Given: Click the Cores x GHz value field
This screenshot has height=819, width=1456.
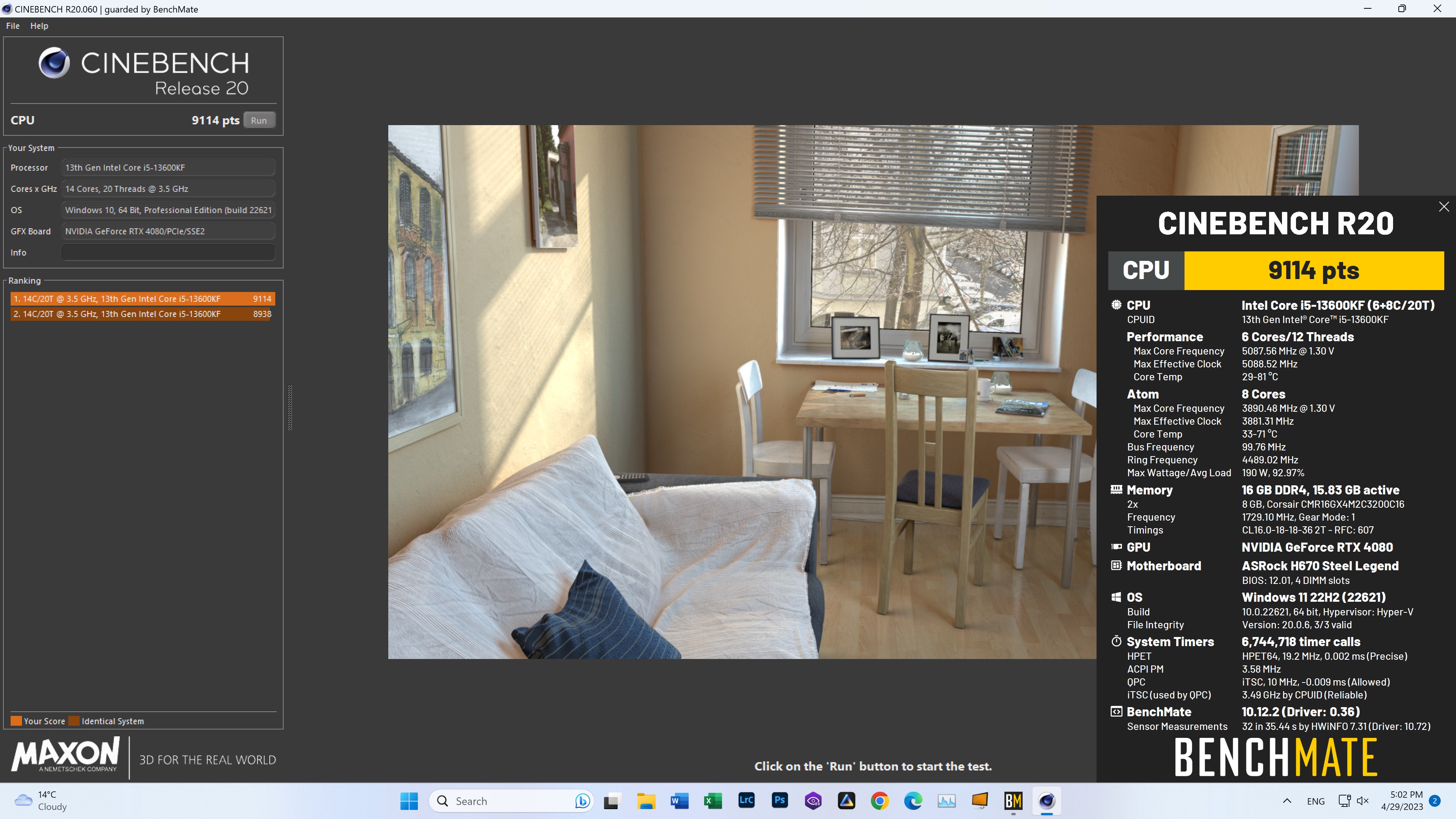Looking at the screenshot, I should coord(168,189).
